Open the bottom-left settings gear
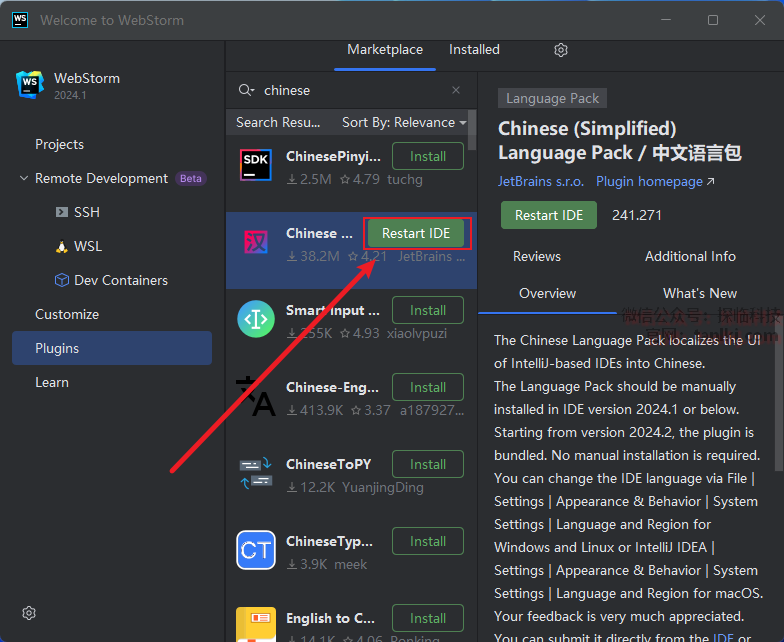The image size is (784, 642). [29, 613]
